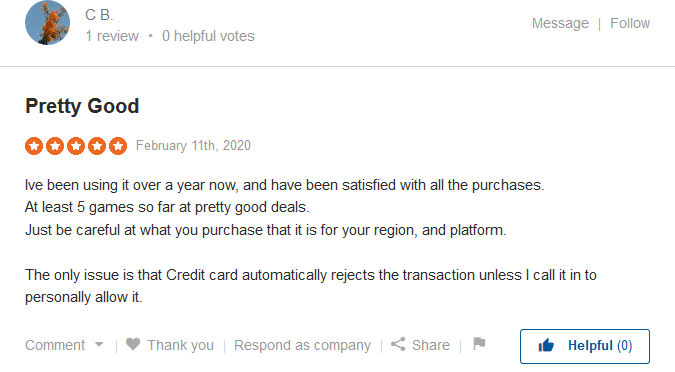Open C B.'s profile avatar
The height and width of the screenshot is (372, 675).
click(x=47, y=23)
